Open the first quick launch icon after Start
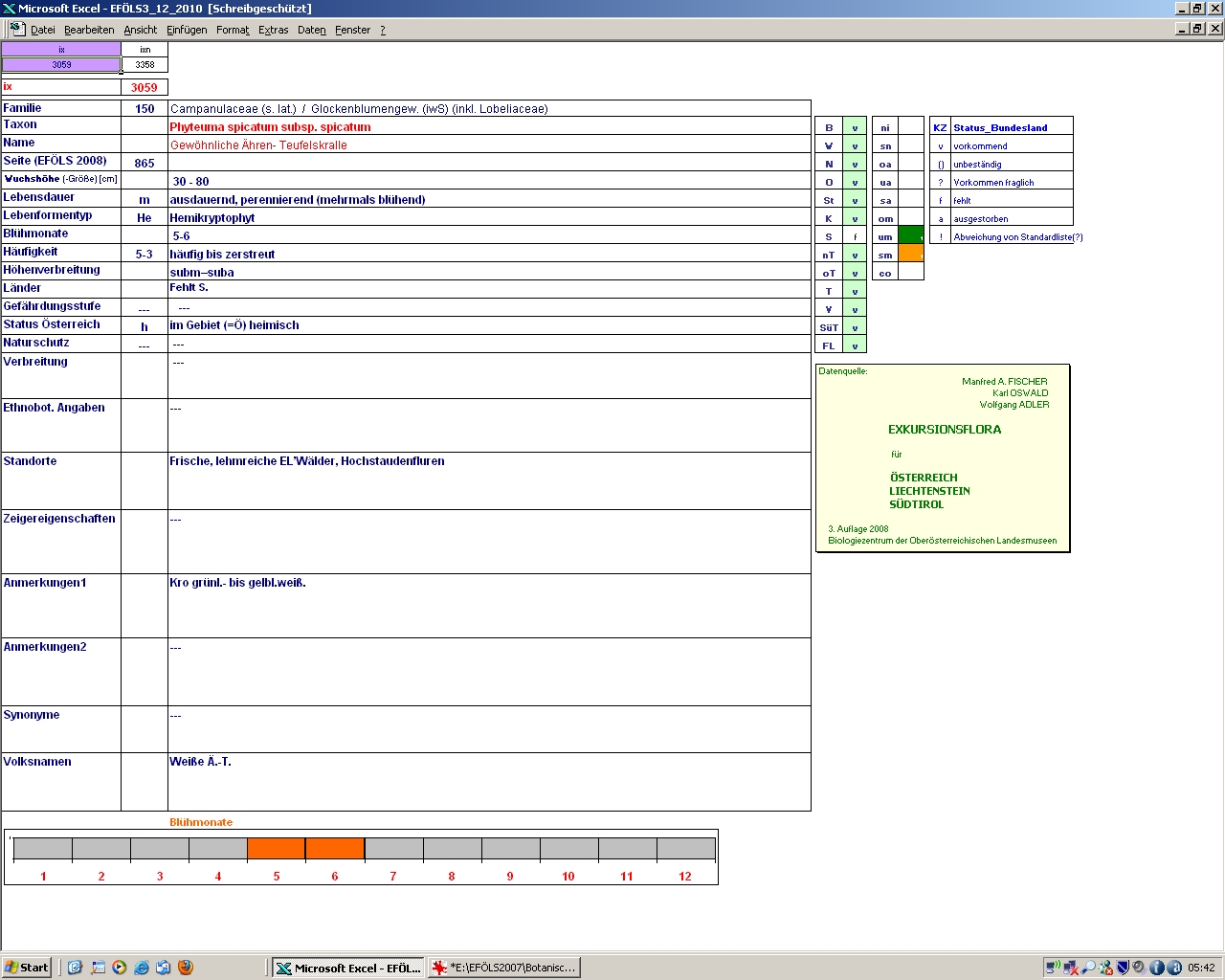The height and width of the screenshot is (980, 1225). click(x=75, y=968)
